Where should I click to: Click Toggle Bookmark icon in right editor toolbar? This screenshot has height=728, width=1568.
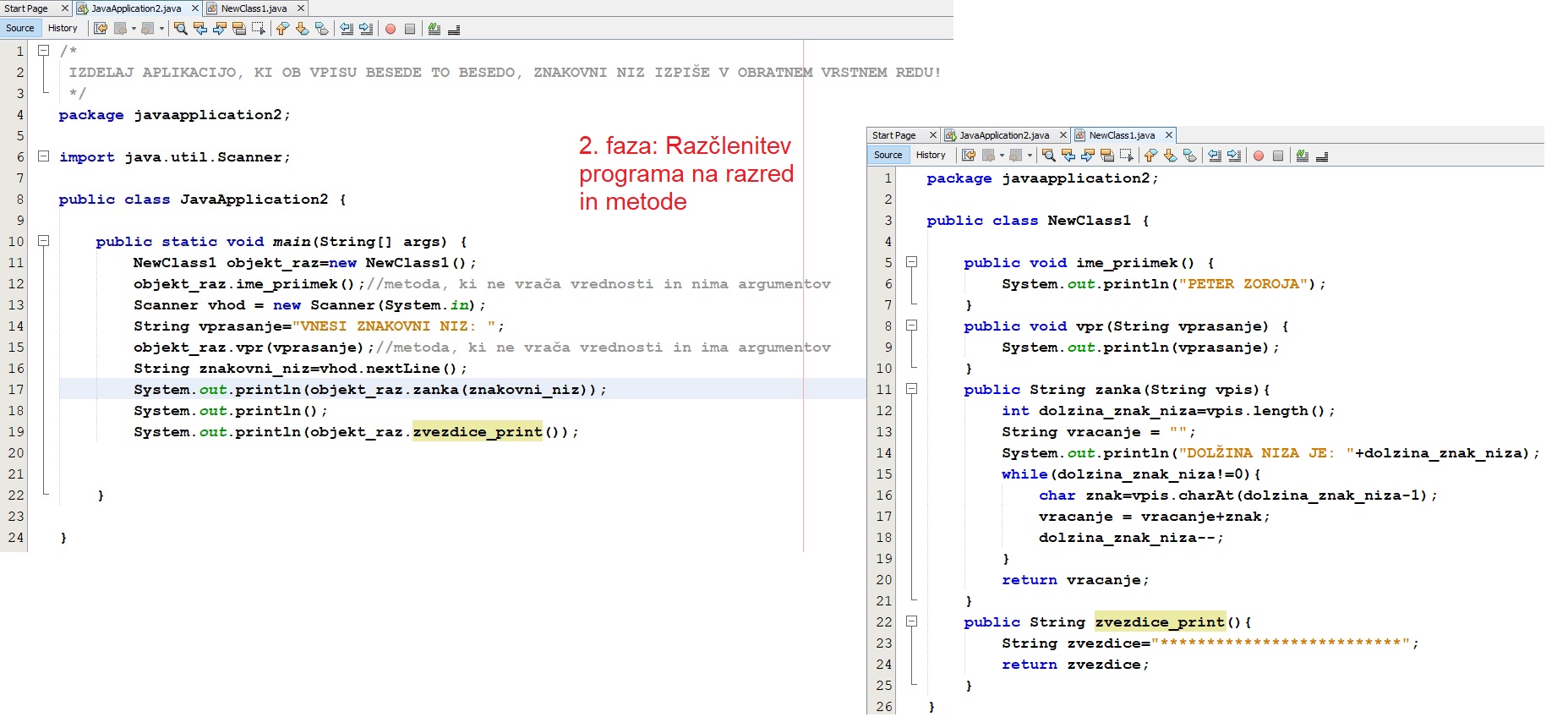1189,156
